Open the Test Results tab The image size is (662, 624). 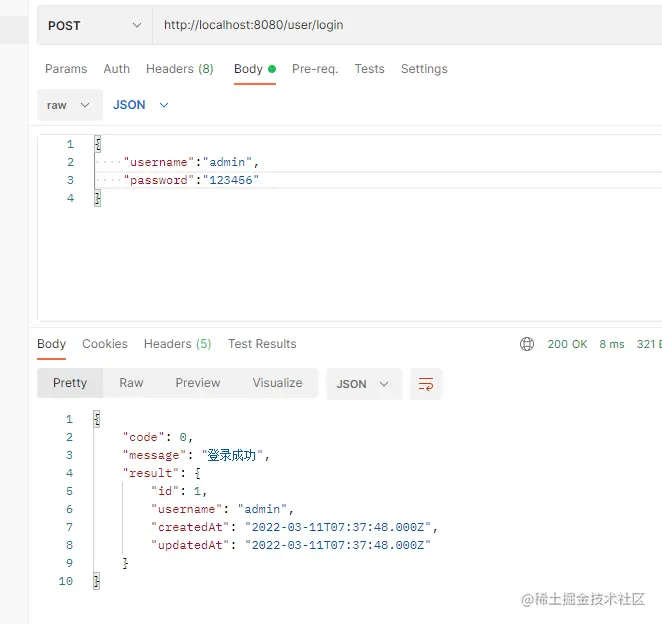(262, 344)
